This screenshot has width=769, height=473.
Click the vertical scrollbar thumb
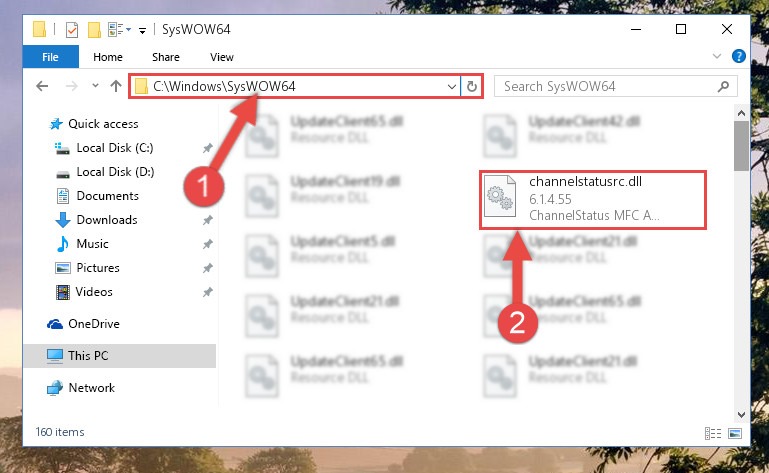point(741,146)
